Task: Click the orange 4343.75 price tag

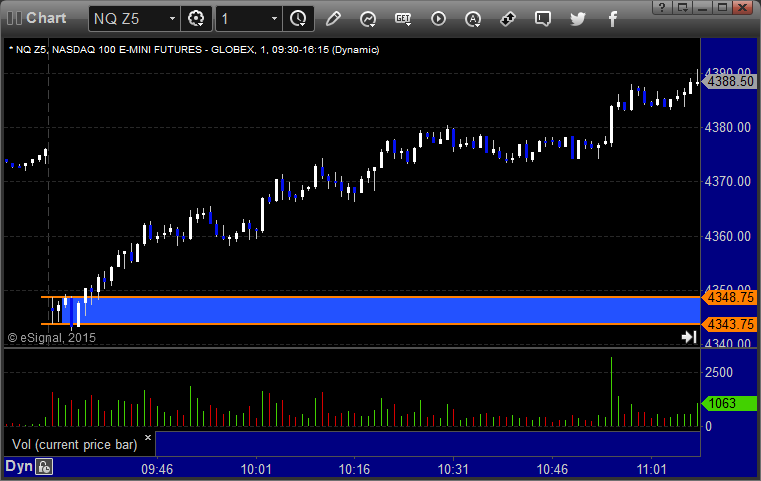Action: click(730, 324)
